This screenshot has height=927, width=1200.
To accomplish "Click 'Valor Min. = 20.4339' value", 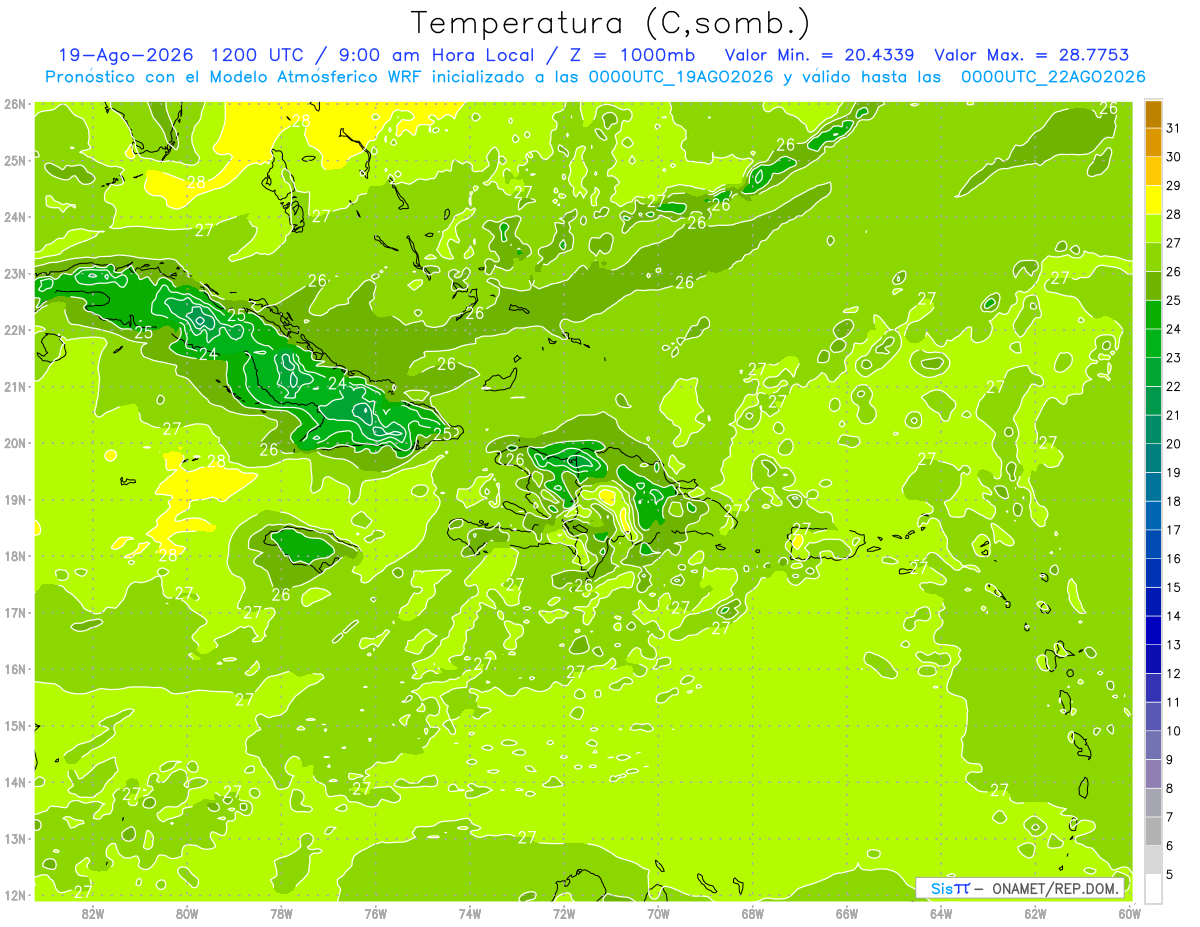I will pyautogui.click(x=820, y=55).
